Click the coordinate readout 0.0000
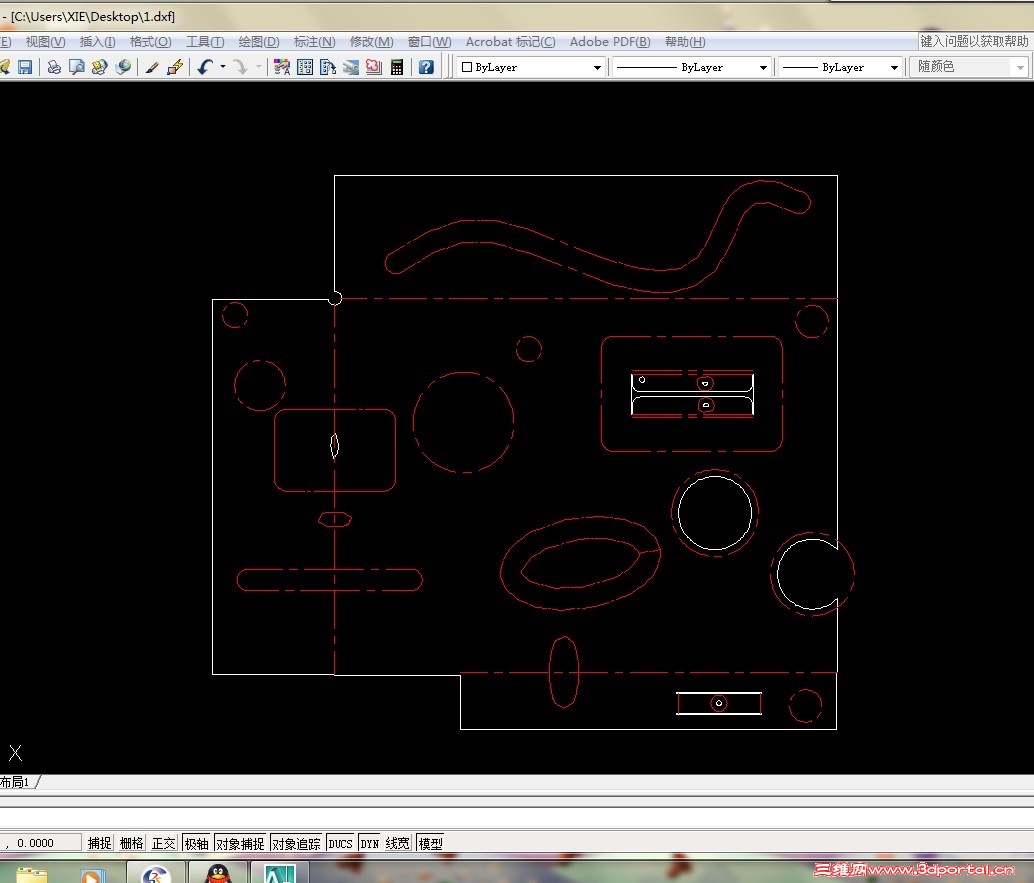The image size is (1034, 883). click(x=35, y=843)
